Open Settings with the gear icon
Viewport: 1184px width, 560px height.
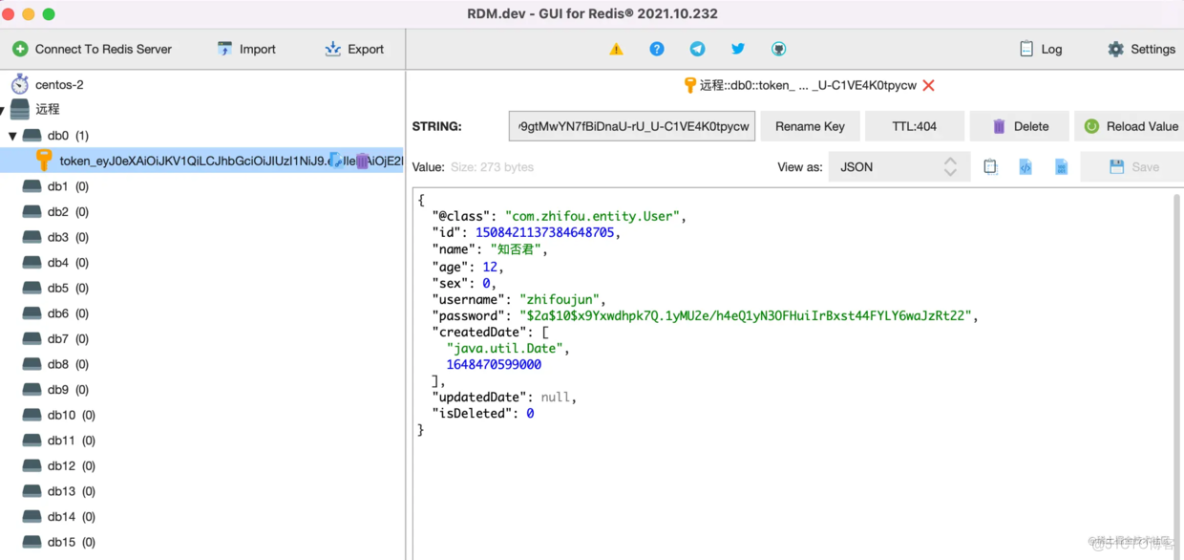tap(1141, 49)
